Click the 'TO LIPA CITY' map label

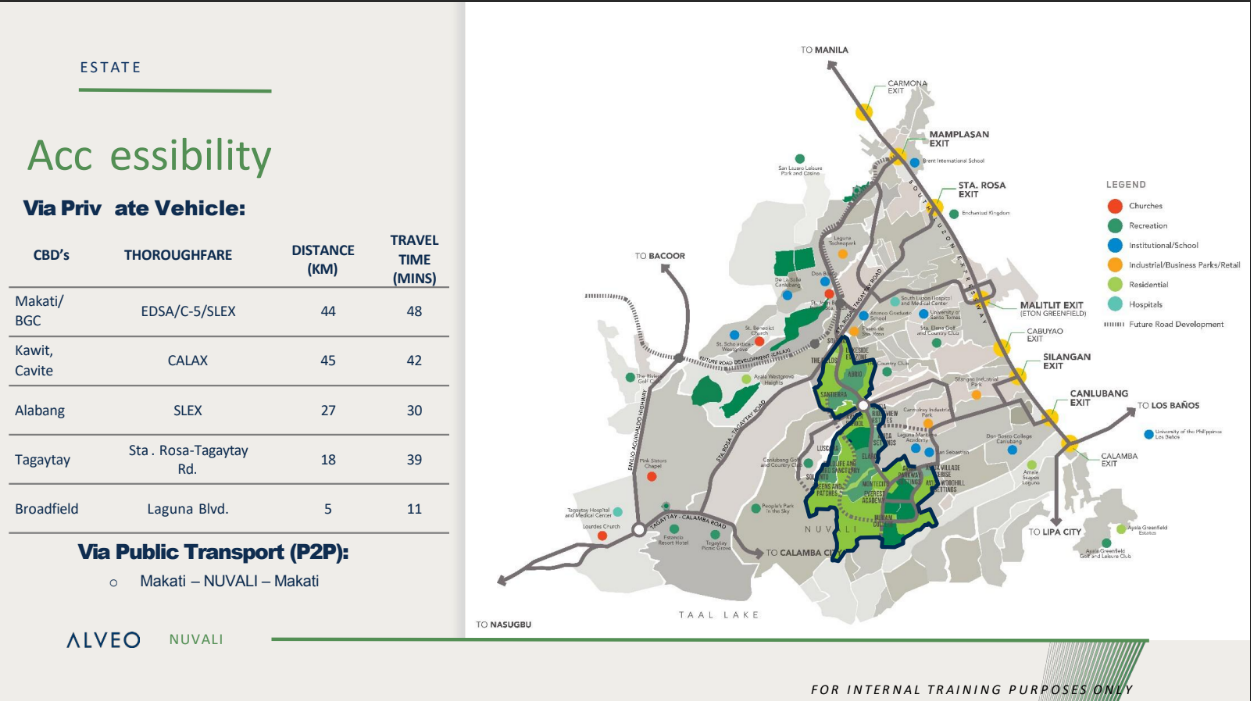pos(1056,532)
